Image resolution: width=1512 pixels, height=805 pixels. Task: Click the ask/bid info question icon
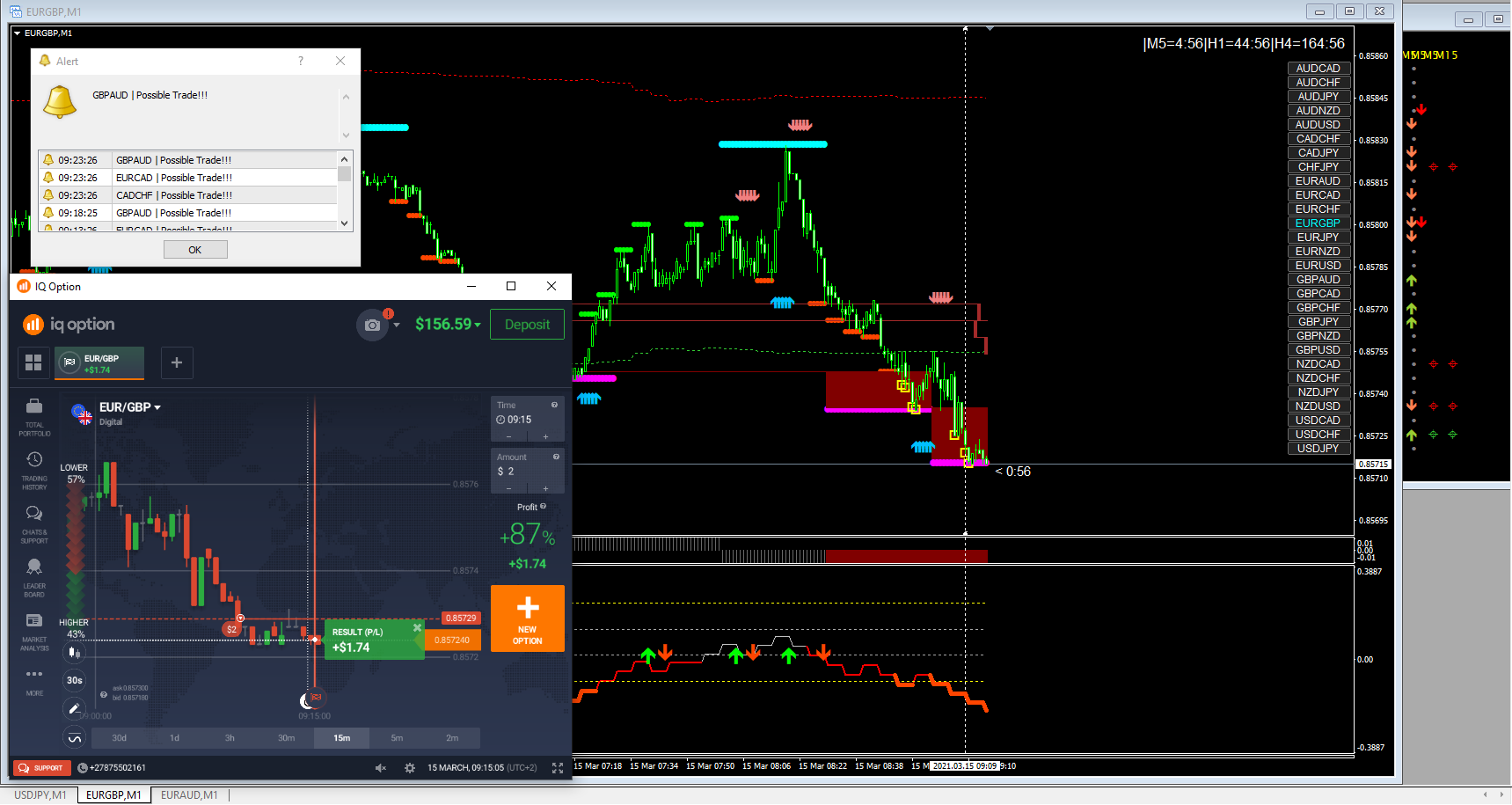pyautogui.click(x=104, y=694)
